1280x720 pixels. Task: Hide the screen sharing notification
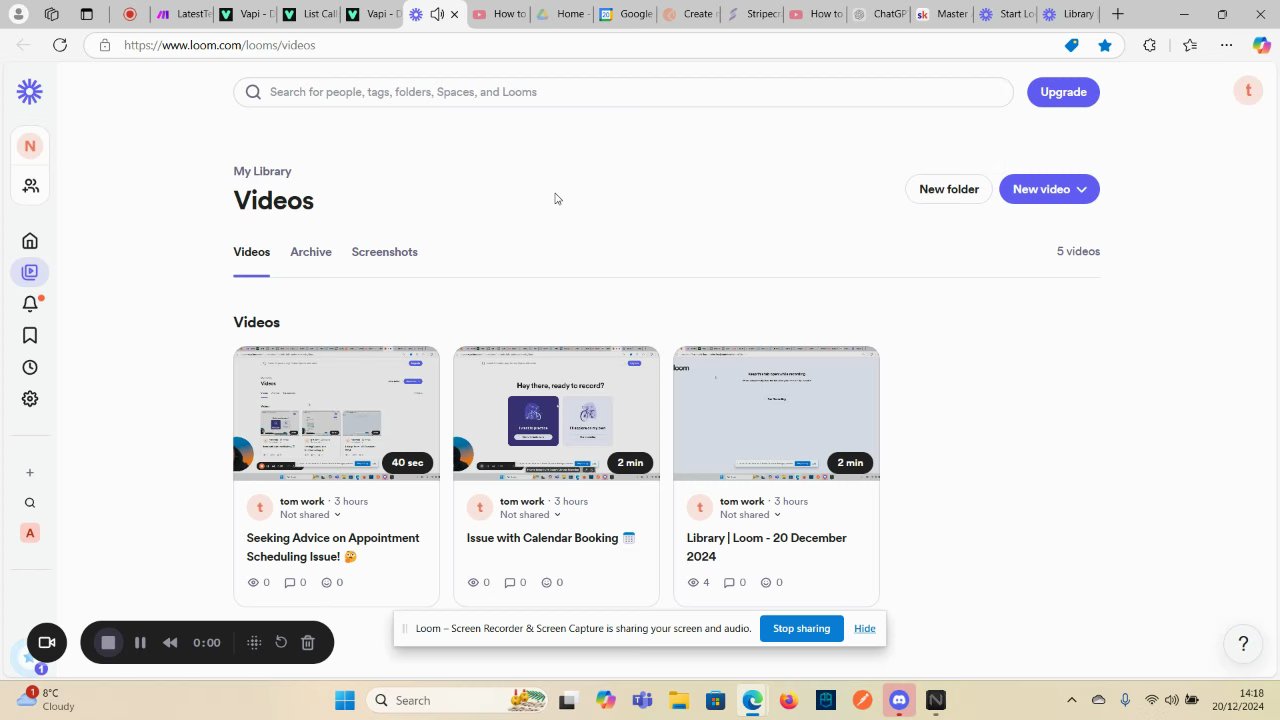pos(865,628)
